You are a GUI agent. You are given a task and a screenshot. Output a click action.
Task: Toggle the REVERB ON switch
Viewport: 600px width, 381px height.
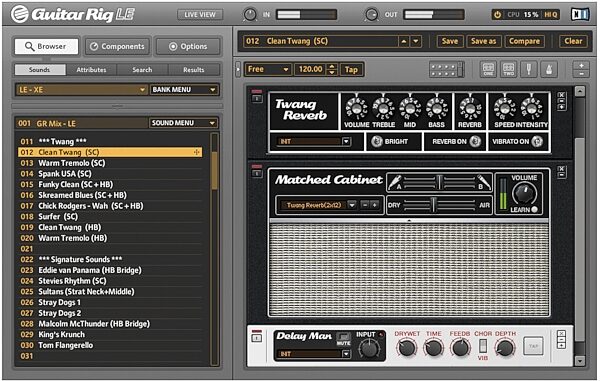coord(475,141)
